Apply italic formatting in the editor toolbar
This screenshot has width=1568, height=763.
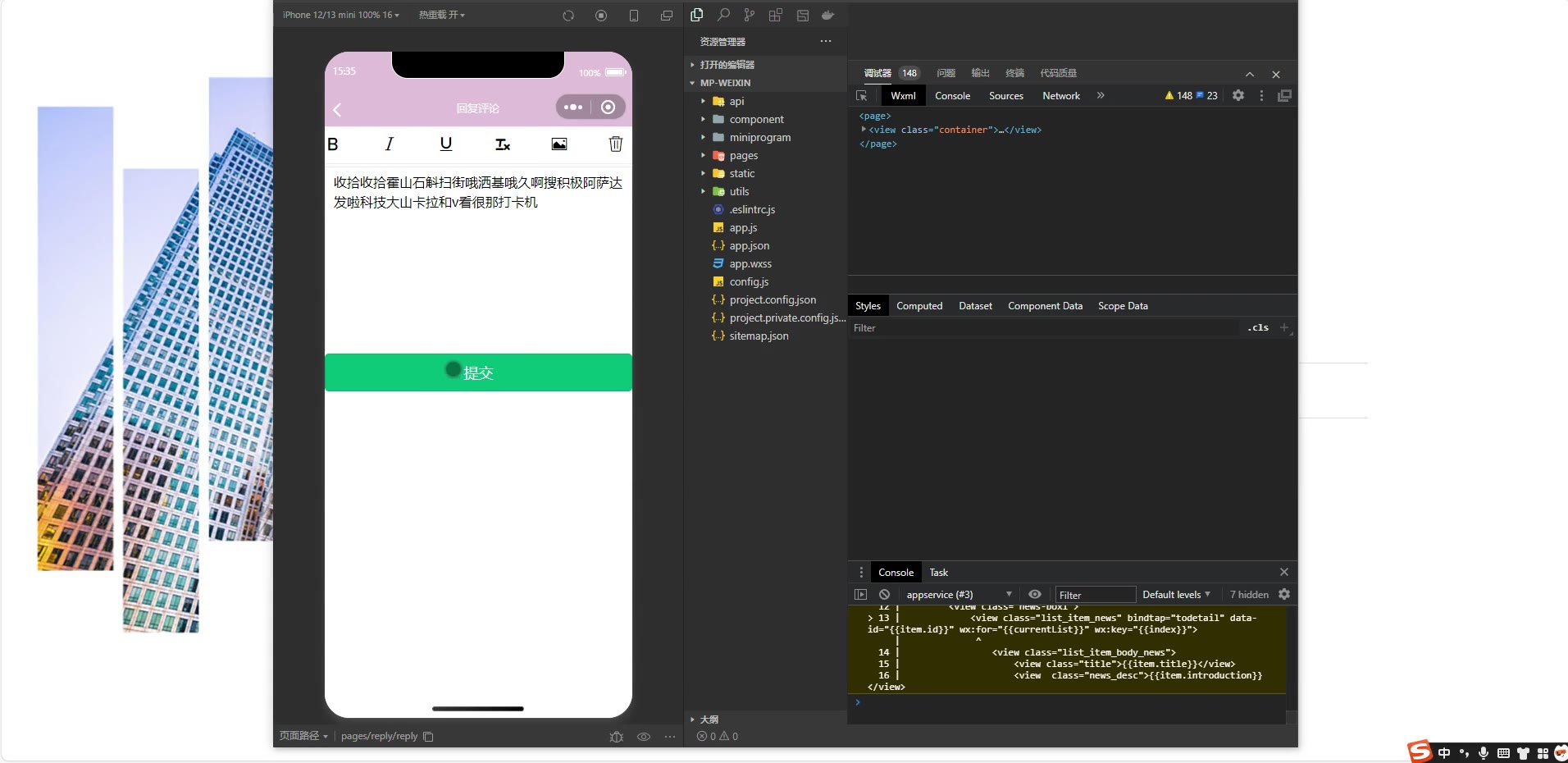coord(389,144)
